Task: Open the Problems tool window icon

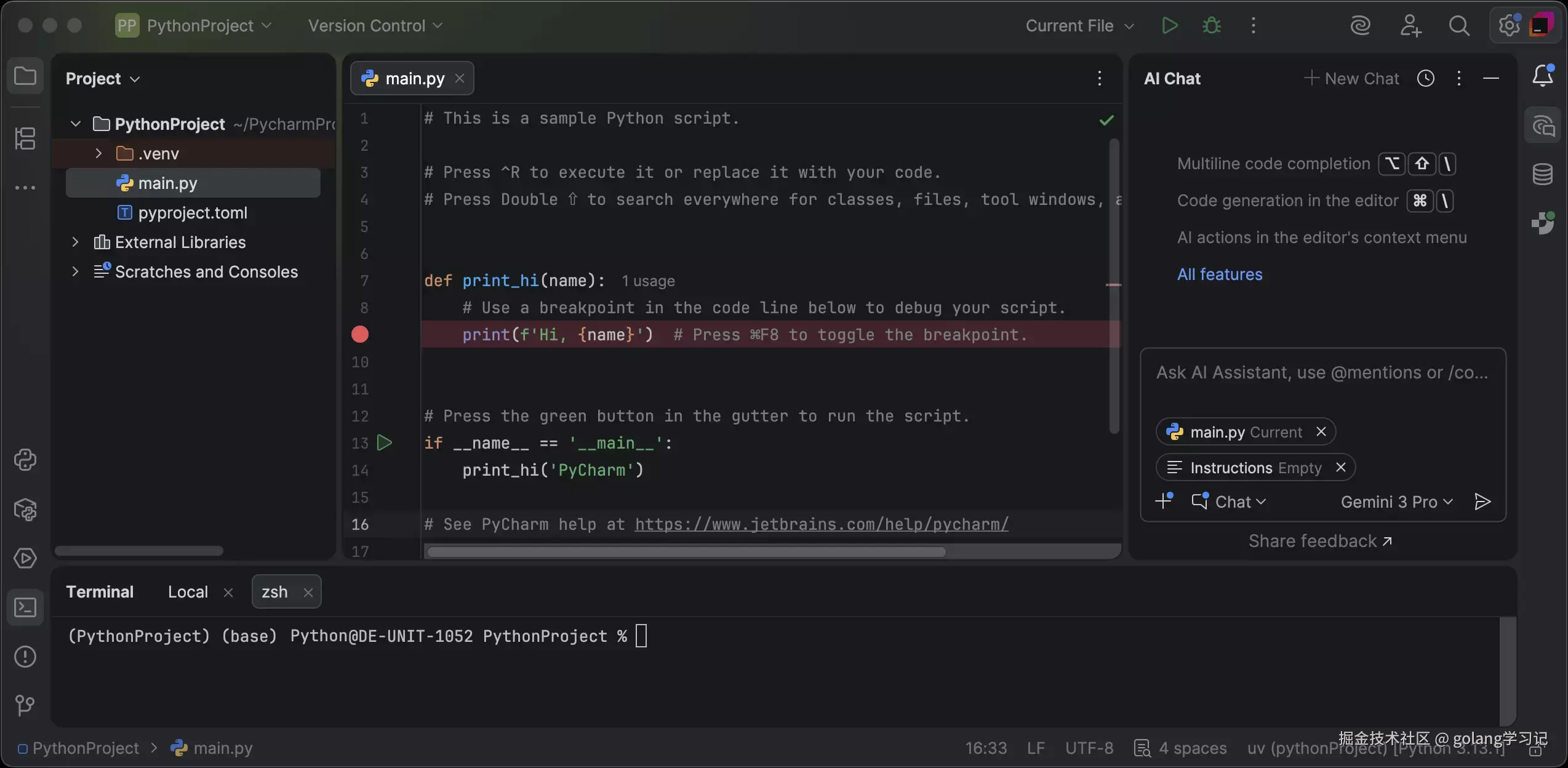Action: point(25,657)
